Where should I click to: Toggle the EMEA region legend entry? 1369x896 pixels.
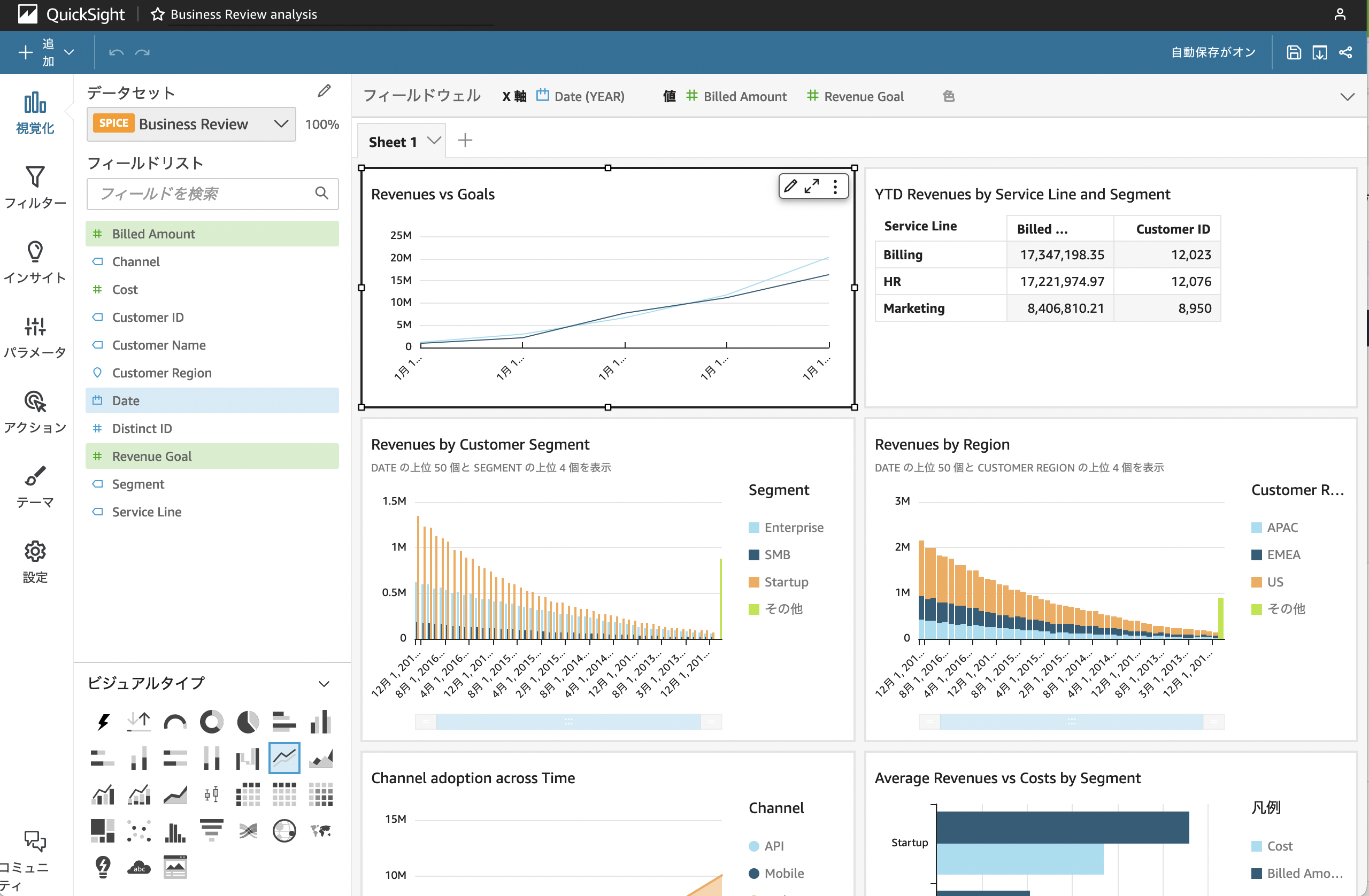tap(1283, 554)
